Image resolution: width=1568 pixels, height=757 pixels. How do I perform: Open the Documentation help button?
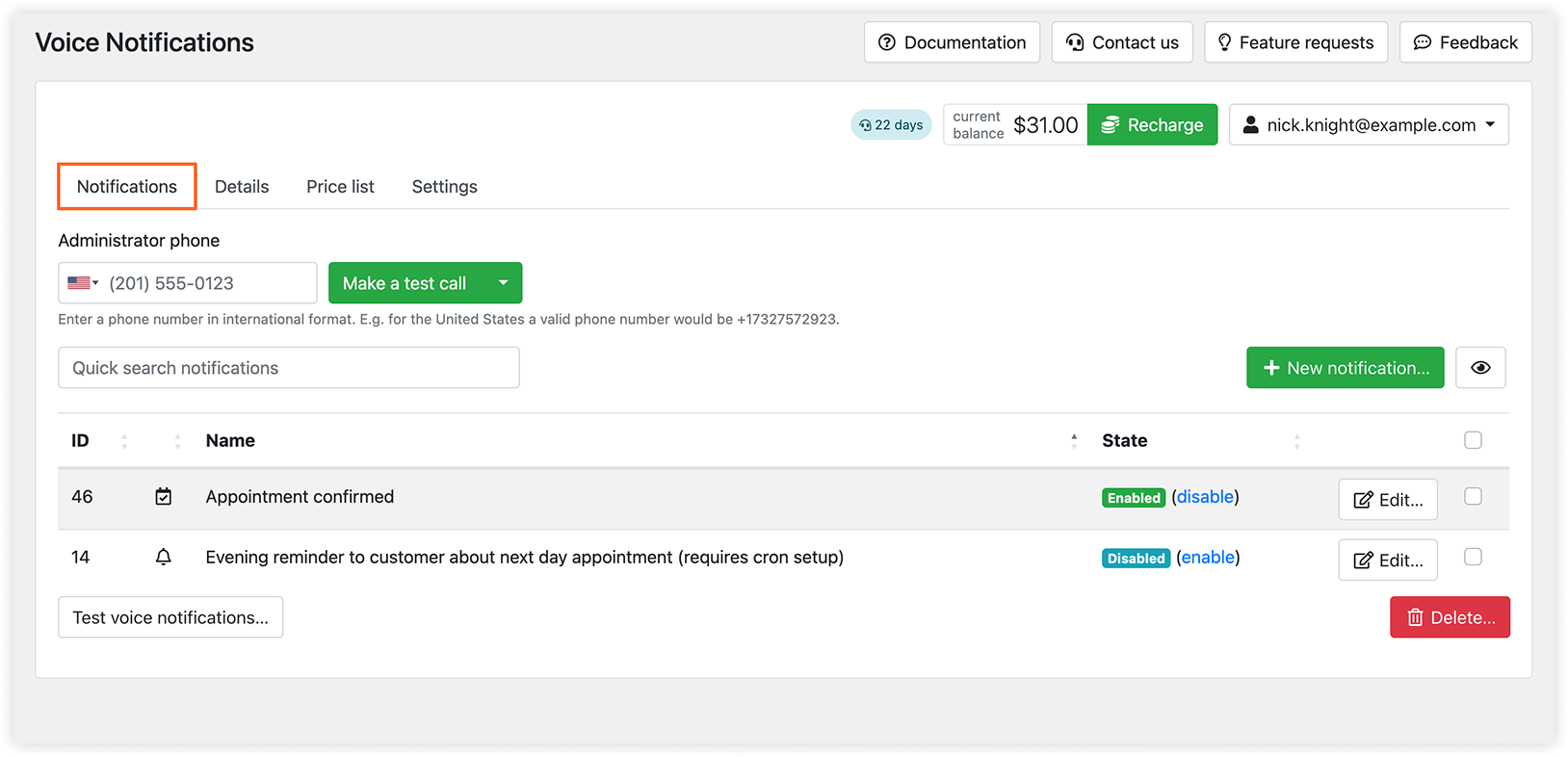[x=952, y=42]
